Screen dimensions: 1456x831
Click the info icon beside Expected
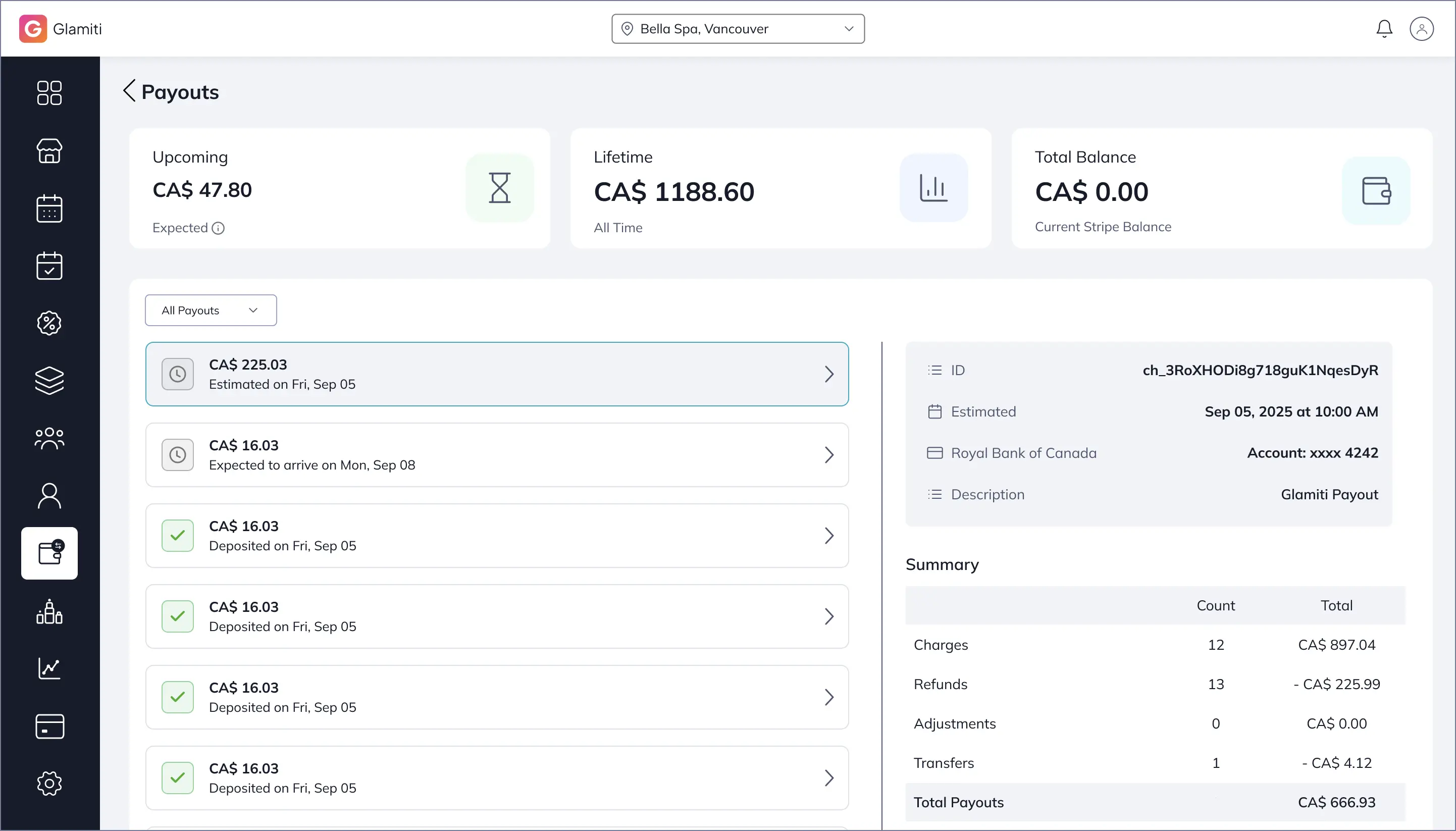pos(218,228)
